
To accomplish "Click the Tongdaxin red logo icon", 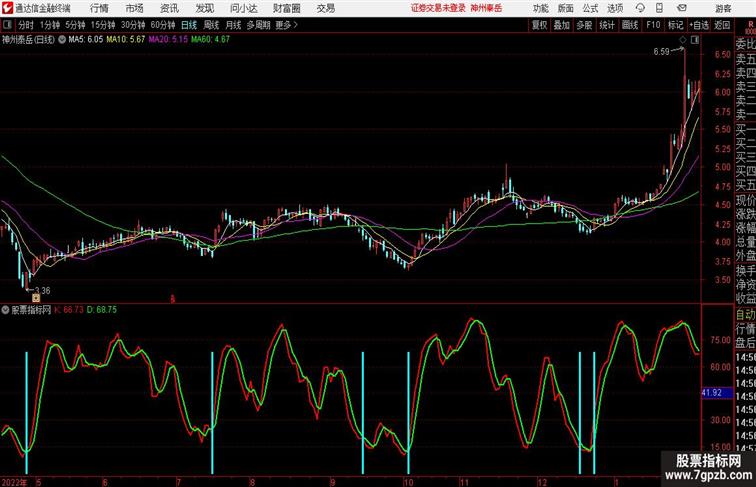I will coord(7,8).
